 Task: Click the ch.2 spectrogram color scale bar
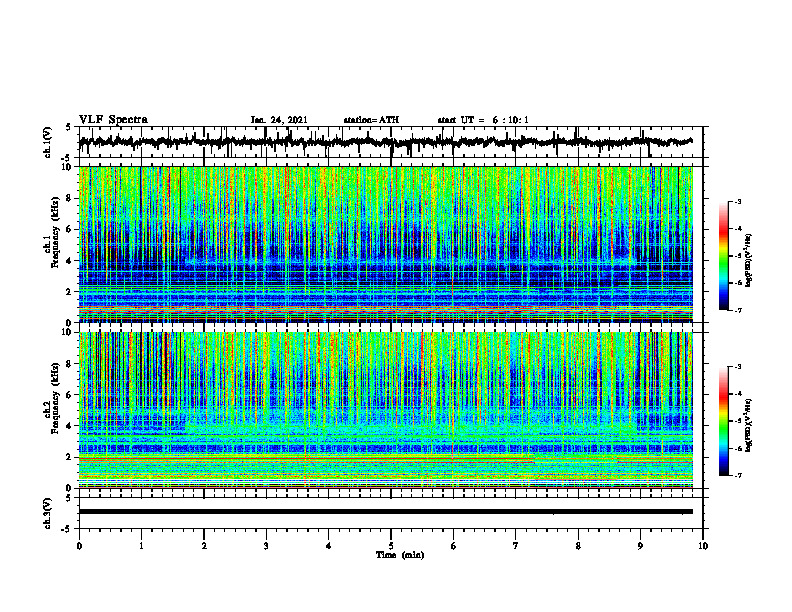[x=723, y=421]
